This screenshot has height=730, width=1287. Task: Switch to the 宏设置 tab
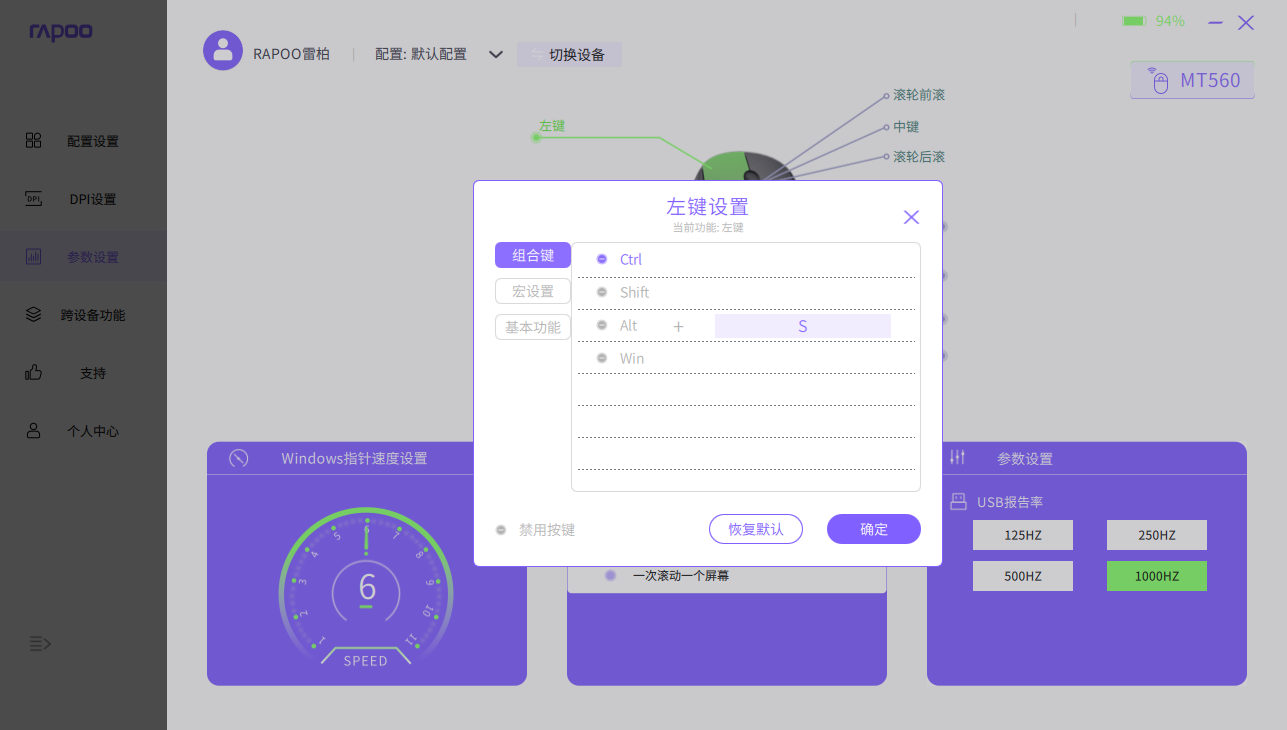[533, 291]
